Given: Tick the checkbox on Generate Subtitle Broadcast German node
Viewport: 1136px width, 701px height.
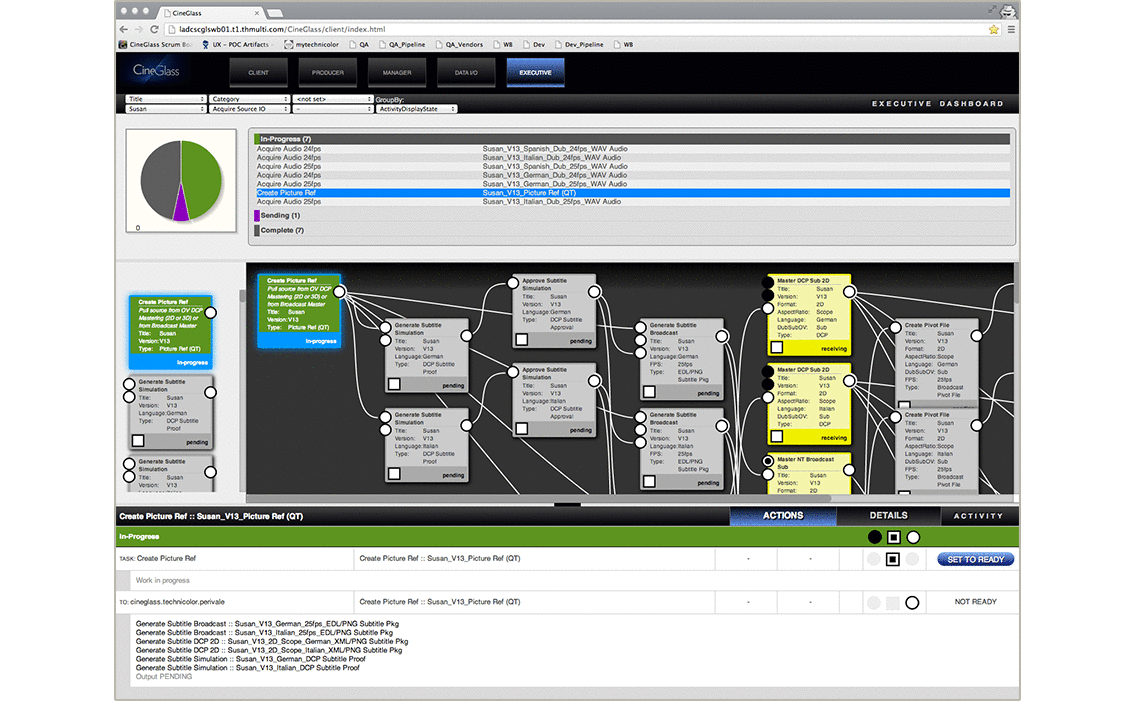Looking at the screenshot, I should point(649,393).
